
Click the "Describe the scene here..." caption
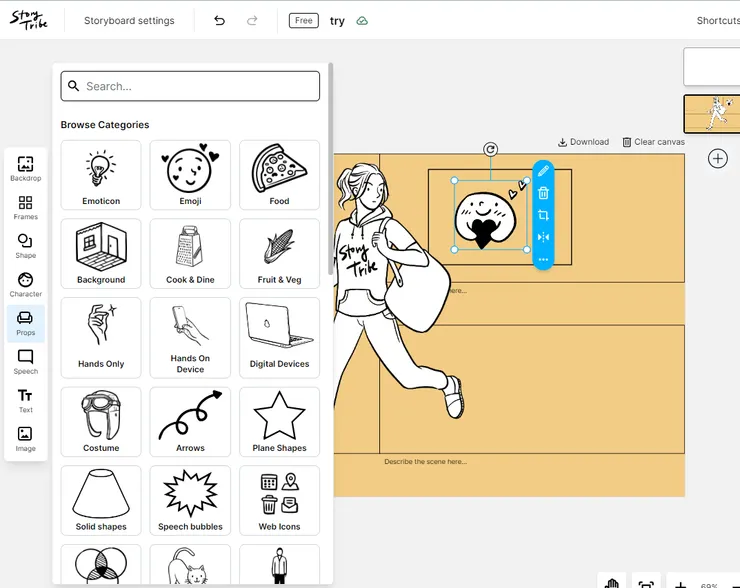425,462
